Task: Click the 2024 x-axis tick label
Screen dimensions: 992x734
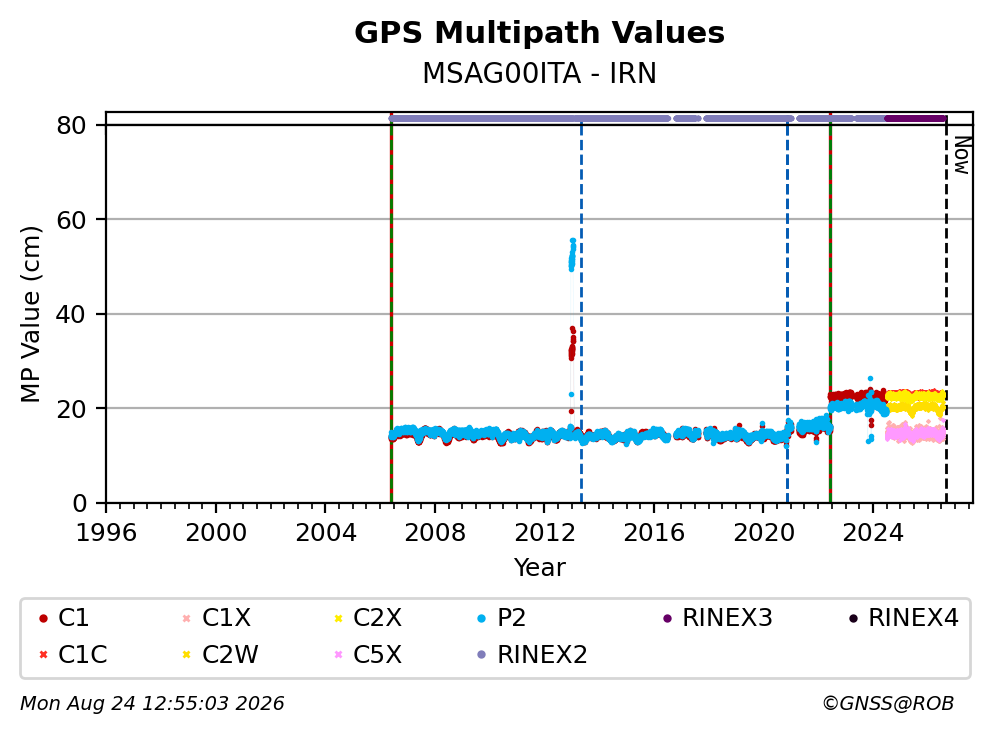Action: tap(872, 533)
